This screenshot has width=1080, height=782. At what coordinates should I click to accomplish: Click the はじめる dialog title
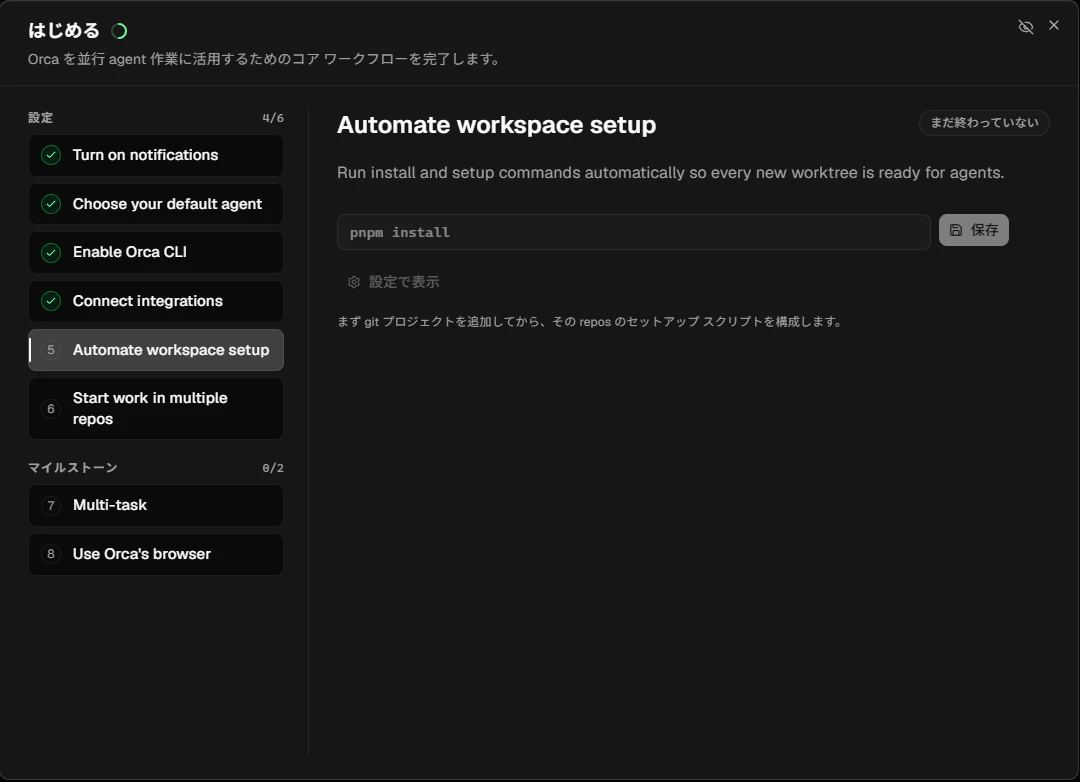[63, 30]
